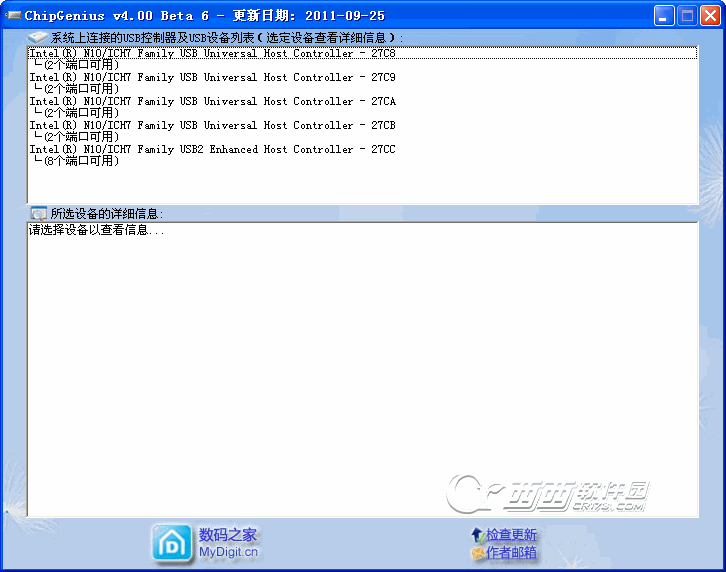Image resolution: width=726 pixels, height=572 pixels.
Task: Click the 检查更新 check update link
Action: (511, 534)
